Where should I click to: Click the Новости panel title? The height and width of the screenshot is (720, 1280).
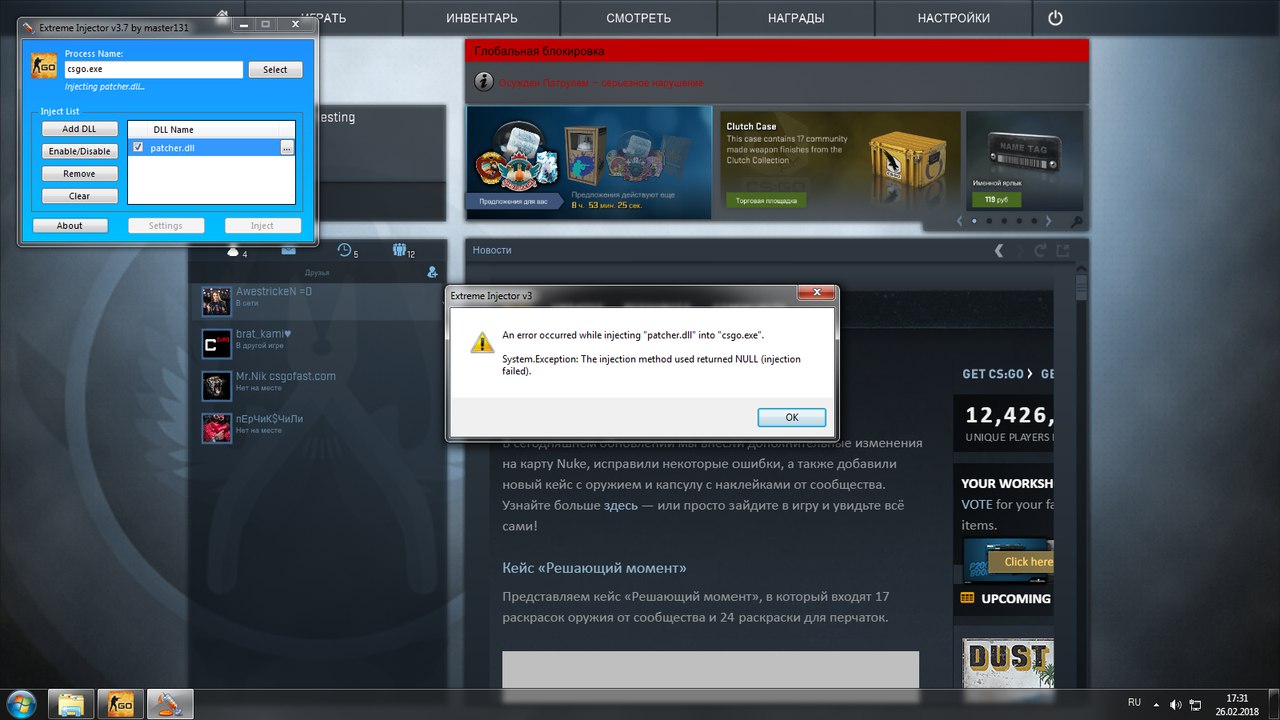(492, 250)
